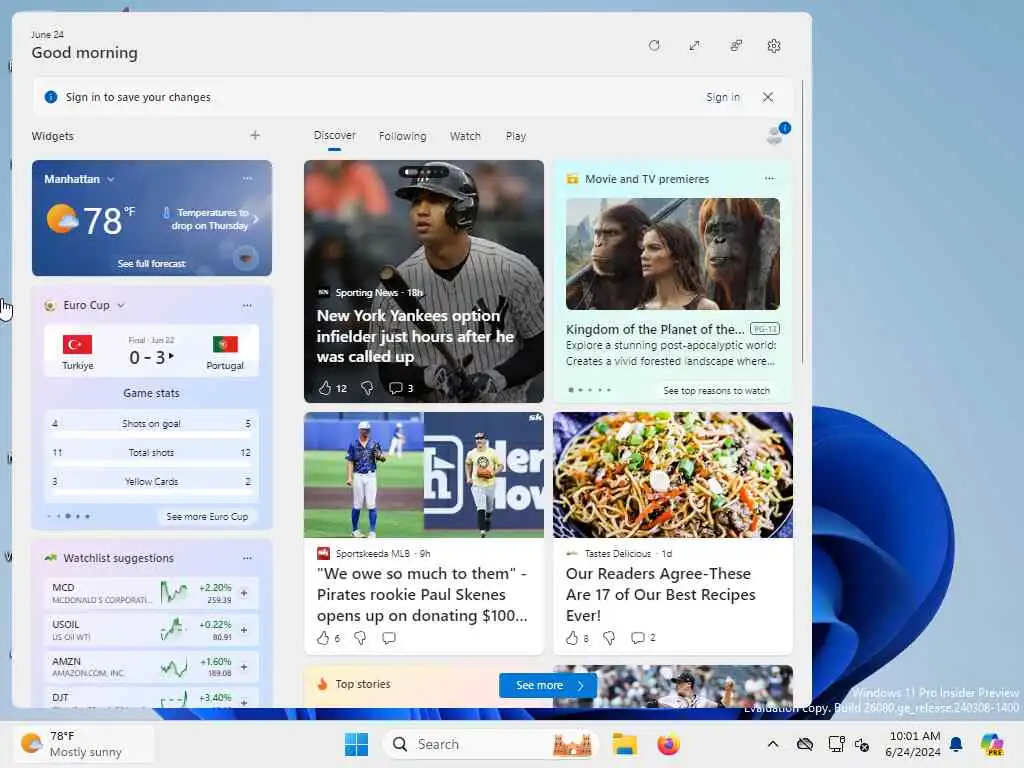Image resolution: width=1024 pixels, height=768 pixels.
Task: Click See top reasons to watch
Action: [716, 391]
